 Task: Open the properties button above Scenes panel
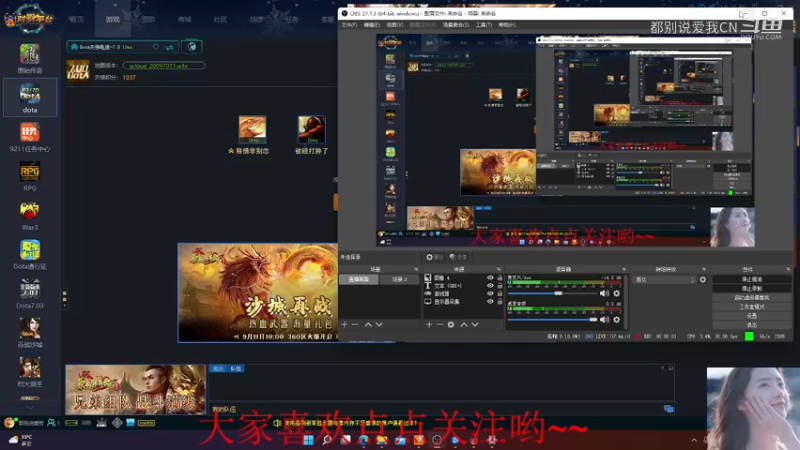[x=435, y=257]
